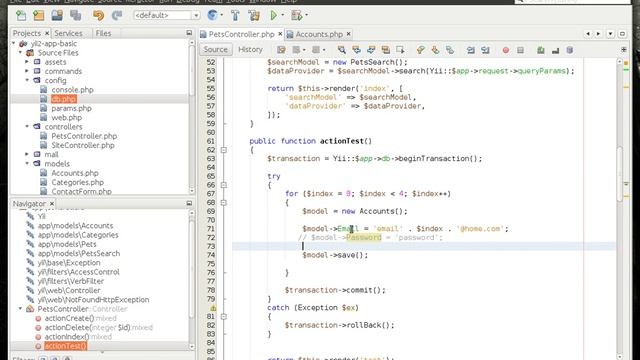The height and width of the screenshot is (360, 640).
Task: Expand the commands folder
Action: 27,71
